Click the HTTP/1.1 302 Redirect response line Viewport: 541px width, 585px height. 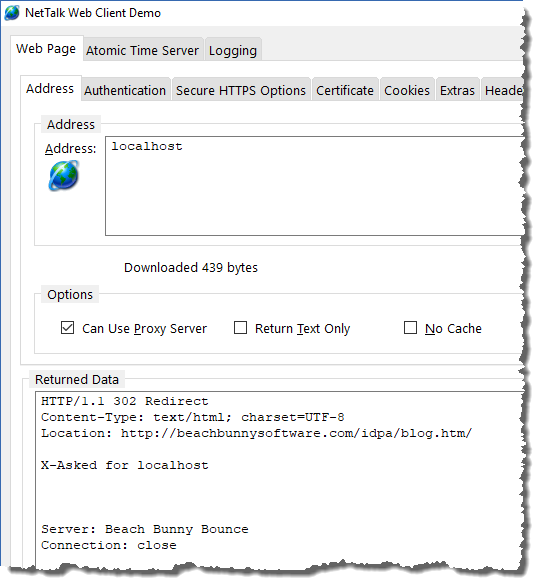[125, 401]
